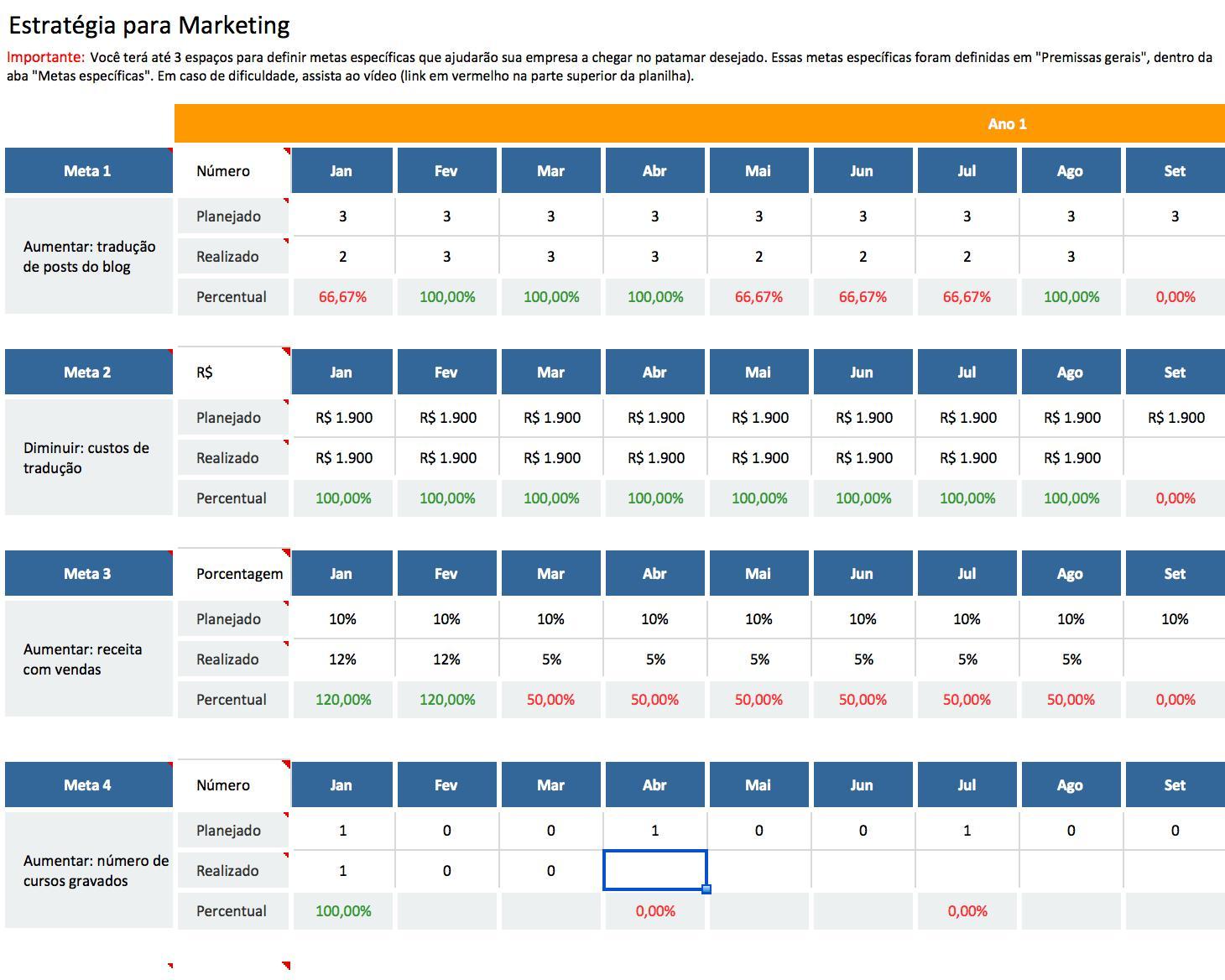1225x980 pixels.
Task: Select Meta 1 Realizado value for Jan
Action: point(342,257)
